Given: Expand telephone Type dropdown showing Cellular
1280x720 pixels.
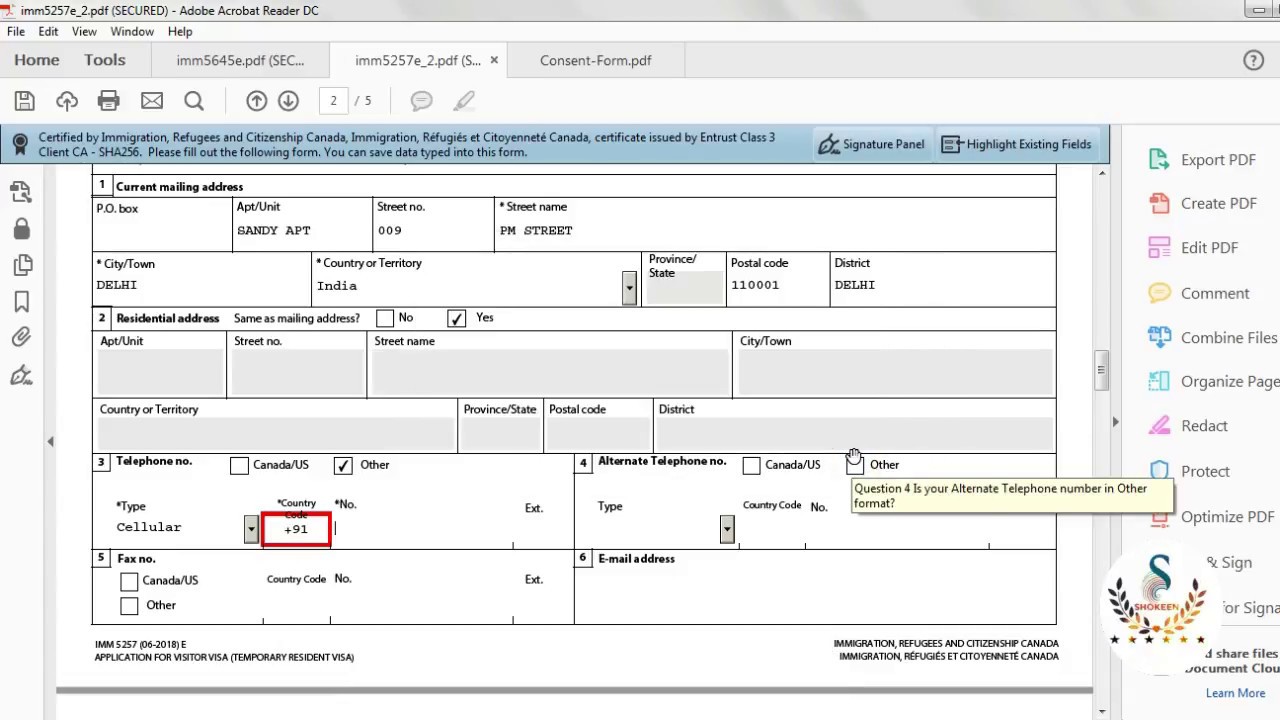Looking at the screenshot, I should click(251, 529).
